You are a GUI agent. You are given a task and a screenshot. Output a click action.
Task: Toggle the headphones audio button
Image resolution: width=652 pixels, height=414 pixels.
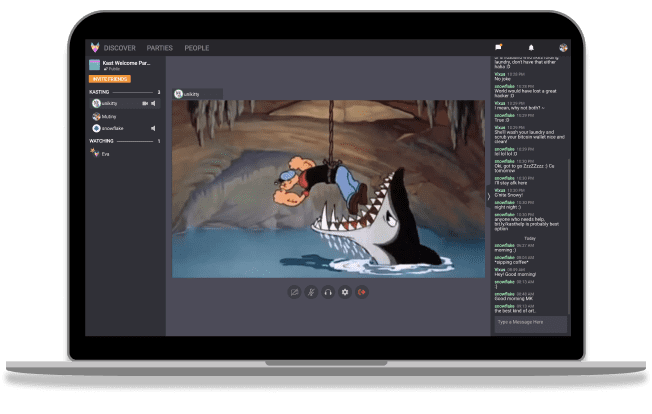[x=328, y=292]
